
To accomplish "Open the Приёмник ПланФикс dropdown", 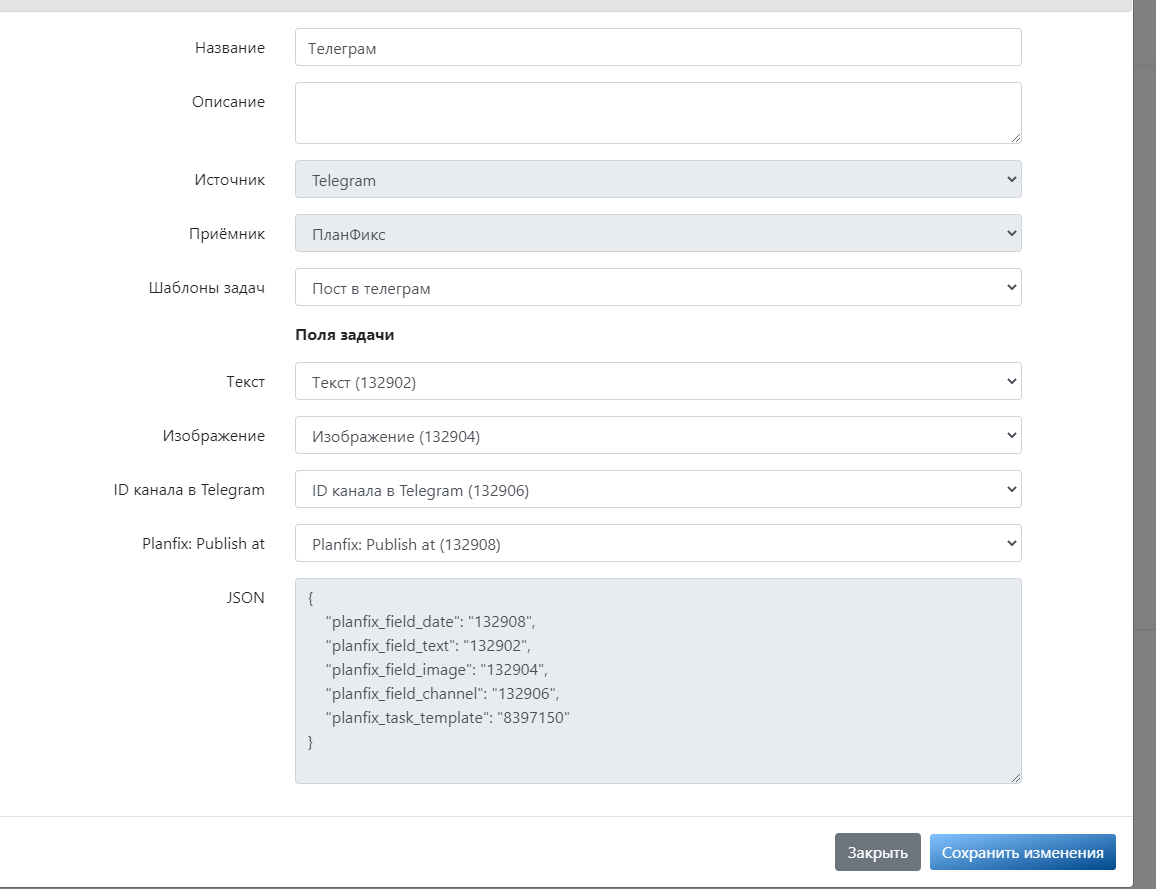I will coord(658,233).
